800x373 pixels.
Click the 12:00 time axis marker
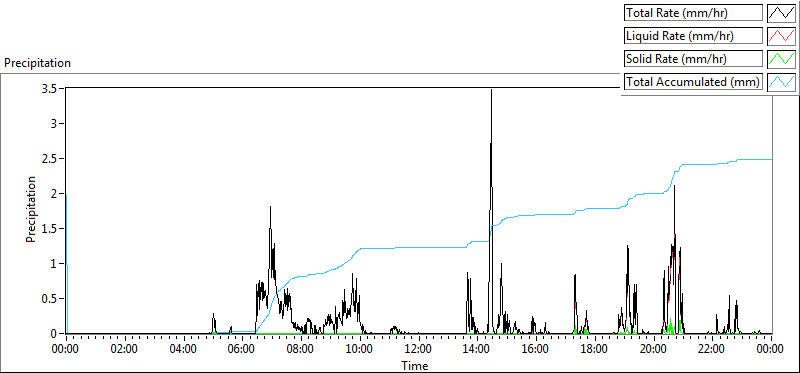coord(418,350)
